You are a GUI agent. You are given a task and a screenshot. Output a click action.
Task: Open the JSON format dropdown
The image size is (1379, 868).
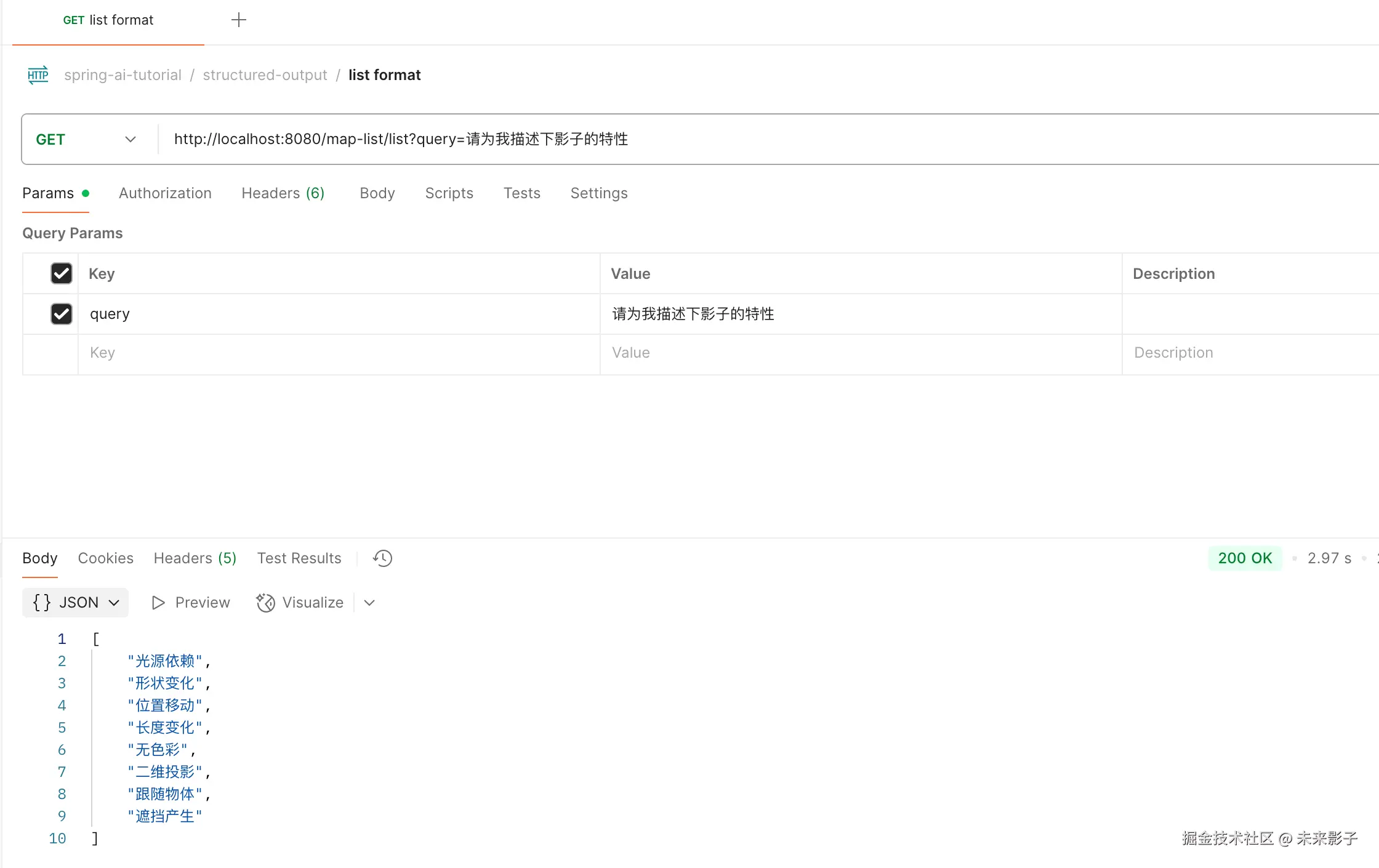pyautogui.click(x=114, y=603)
